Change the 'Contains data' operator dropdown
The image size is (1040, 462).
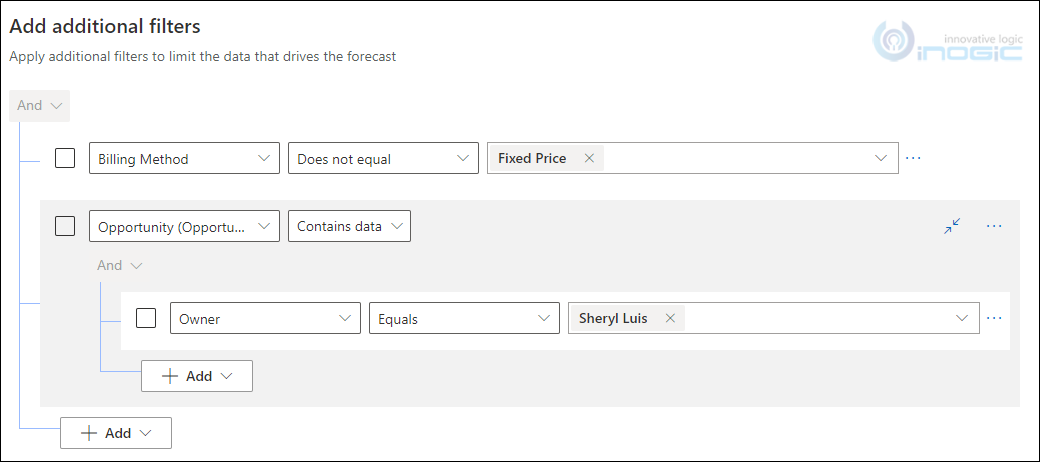tap(349, 226)
